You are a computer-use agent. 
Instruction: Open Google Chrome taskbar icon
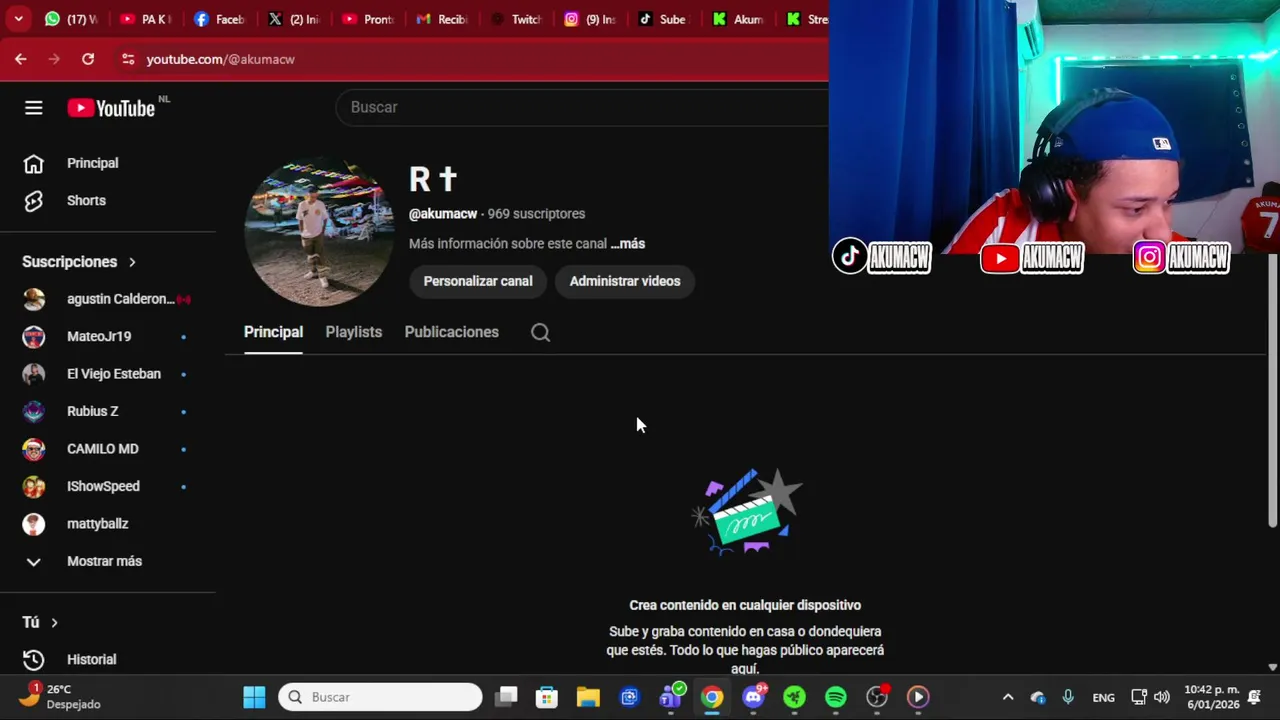(x=712, y=697)
